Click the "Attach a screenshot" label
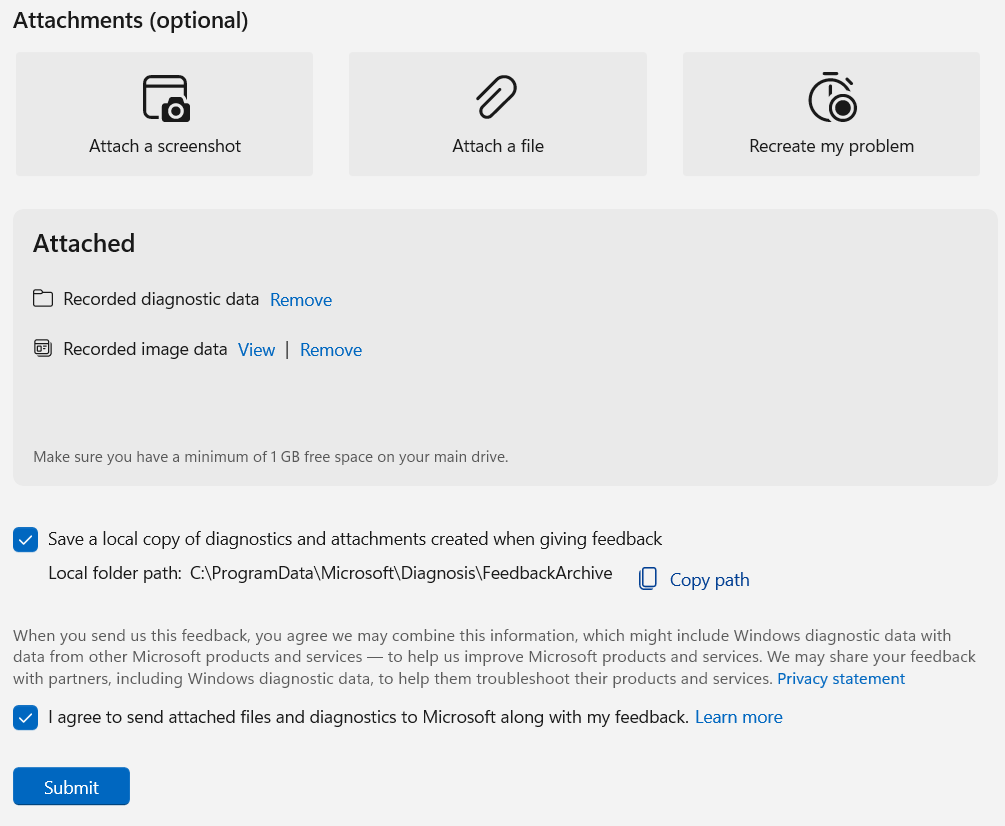The height and width of the screenshot is (826, 1005). point(165,146)
